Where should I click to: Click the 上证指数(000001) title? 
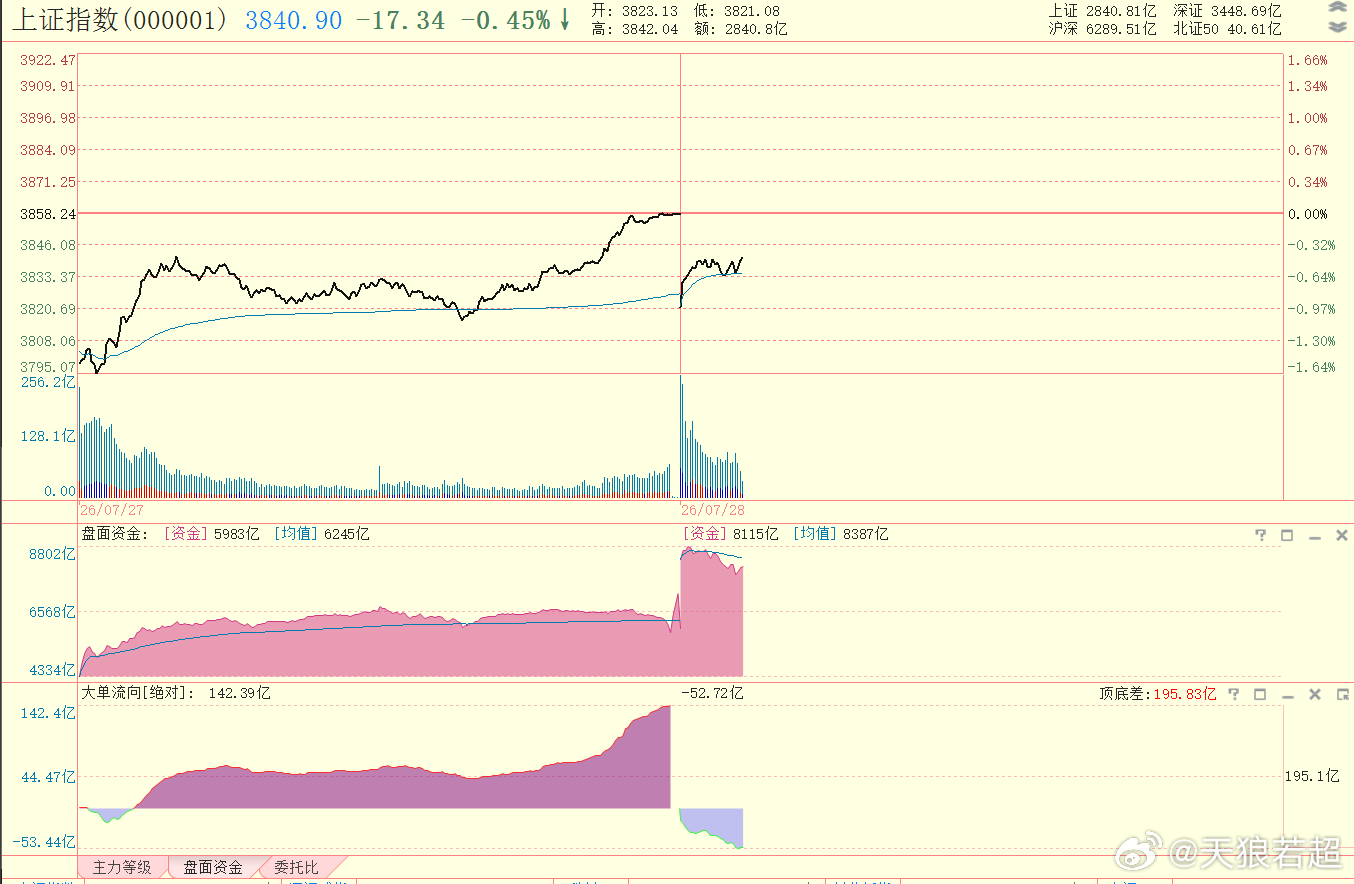(x=120, y=20)
